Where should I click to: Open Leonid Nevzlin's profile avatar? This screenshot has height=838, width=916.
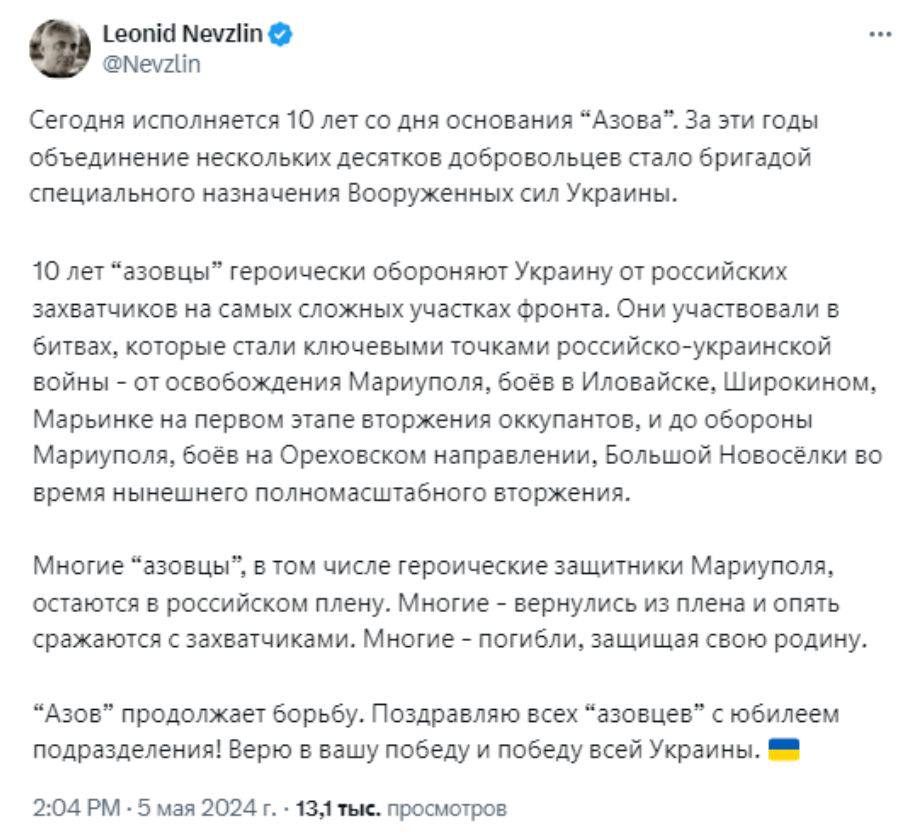pos(60,48)
